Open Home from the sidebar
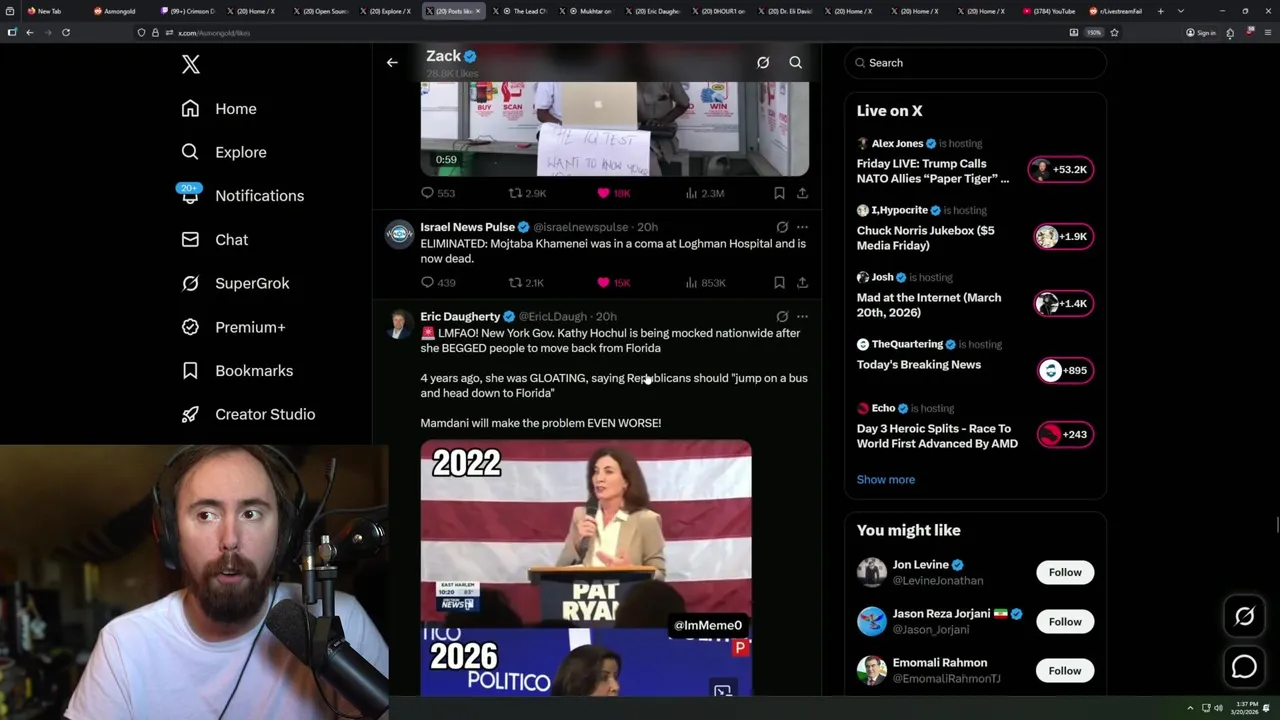Screen dimensions: 1280x720 click(219, 109)
